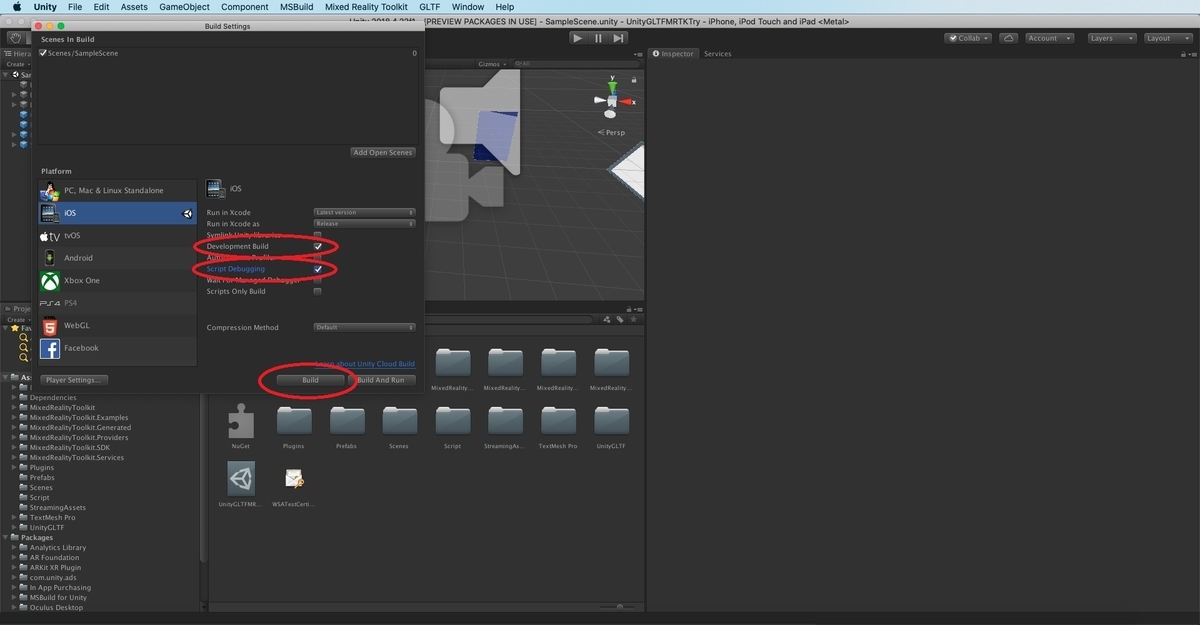Select the Xbox One platform
Image resolution: width=1200 pixels, height=625 pixels.
coord(117,281)
